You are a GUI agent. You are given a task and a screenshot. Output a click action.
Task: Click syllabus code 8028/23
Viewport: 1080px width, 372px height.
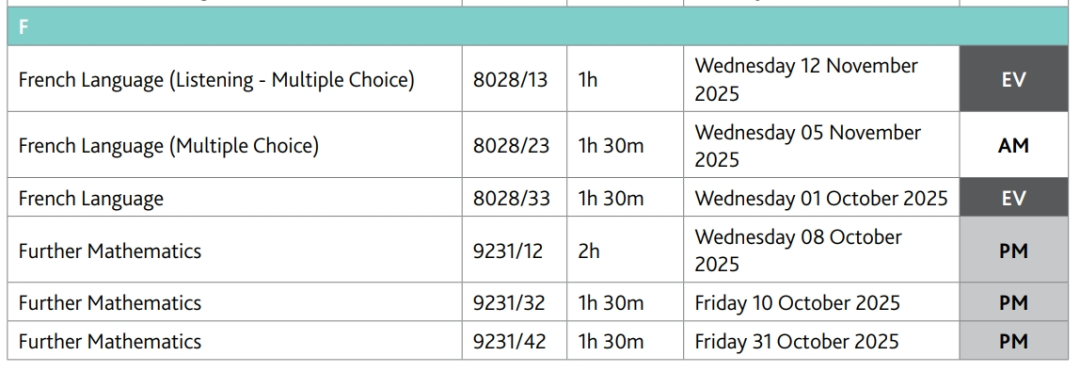coord(511,146)
